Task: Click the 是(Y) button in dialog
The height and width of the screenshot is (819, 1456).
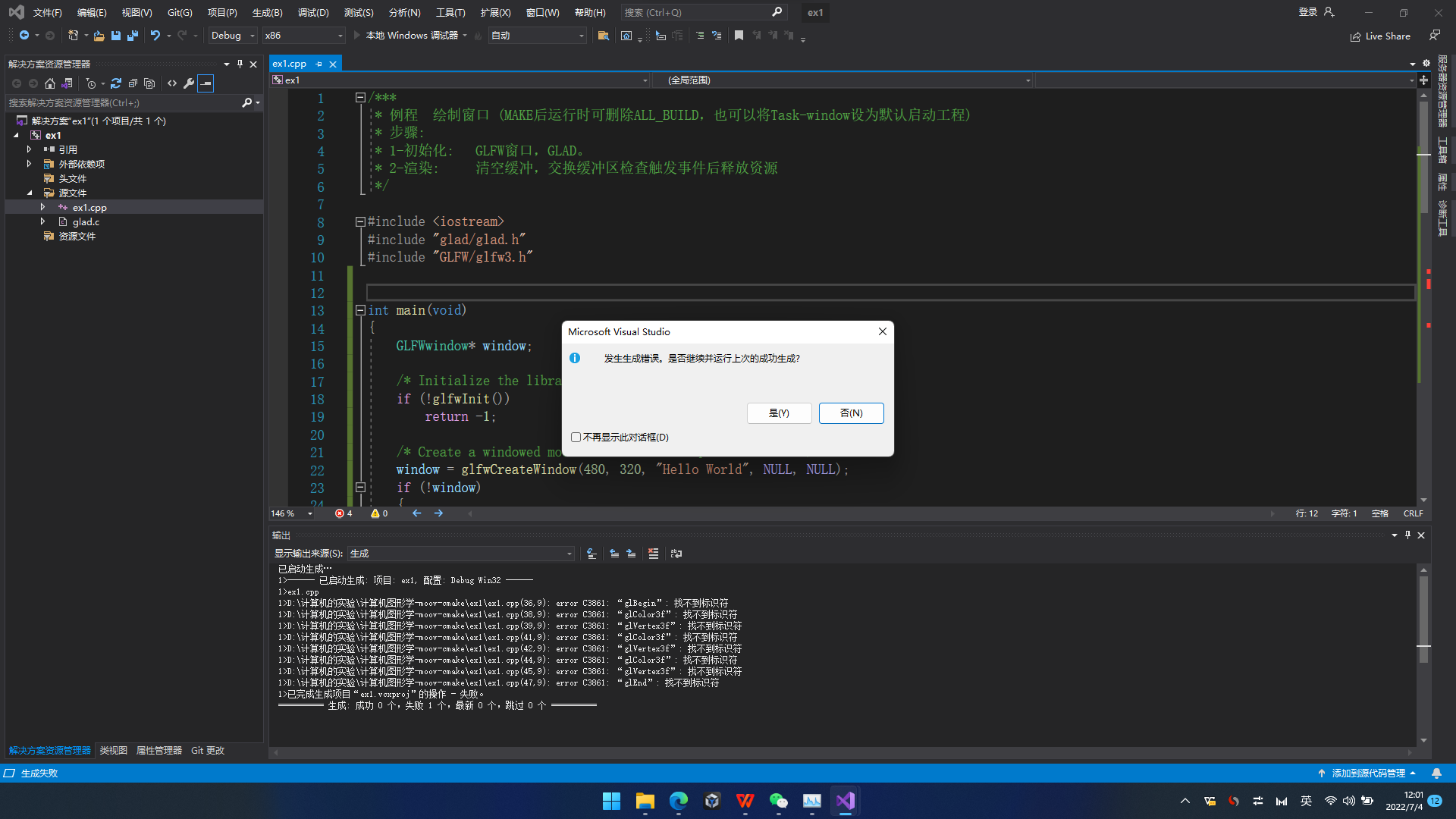Action: (779, 413)
